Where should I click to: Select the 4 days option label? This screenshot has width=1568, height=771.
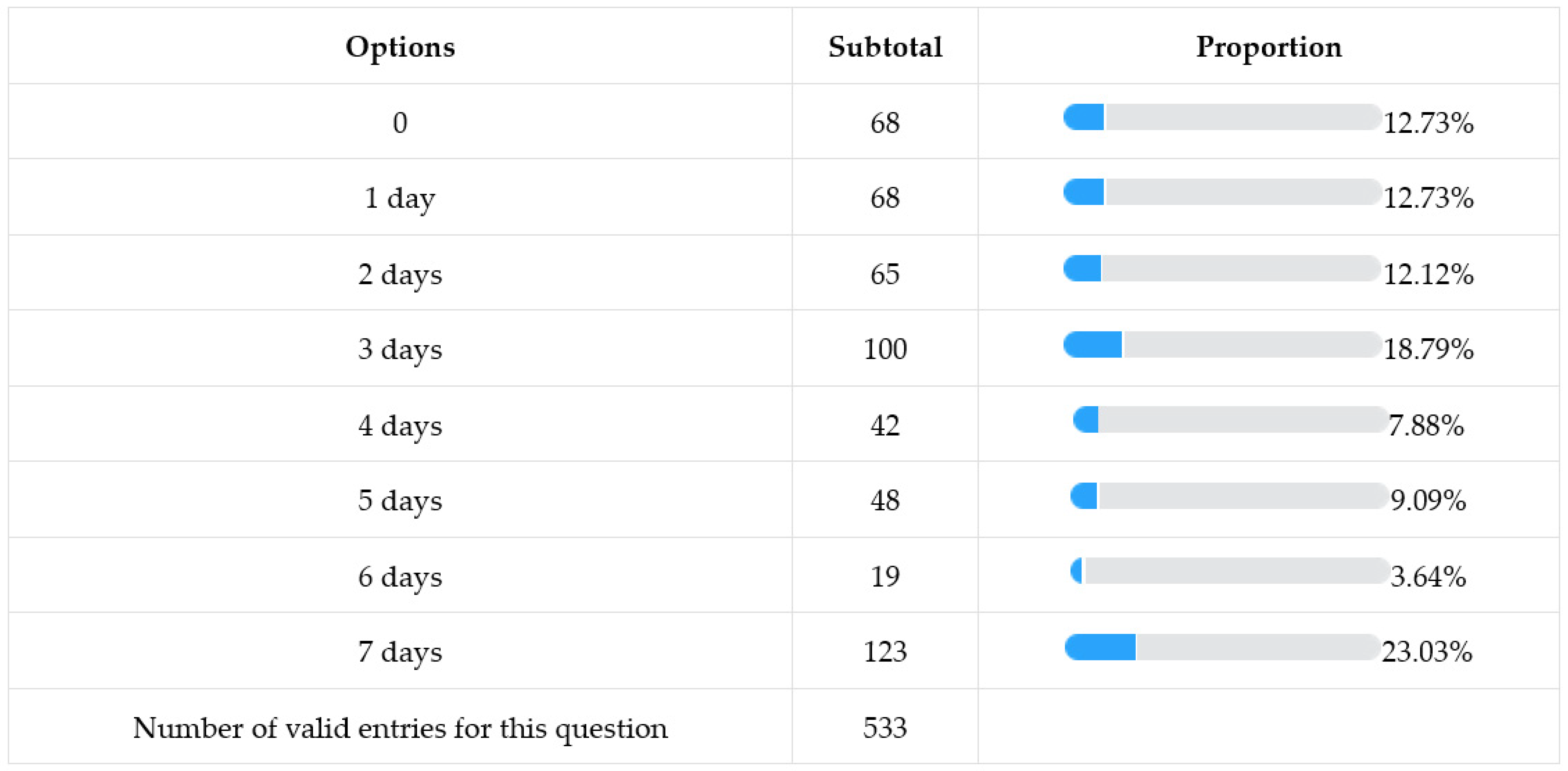(x=400, y=425)
